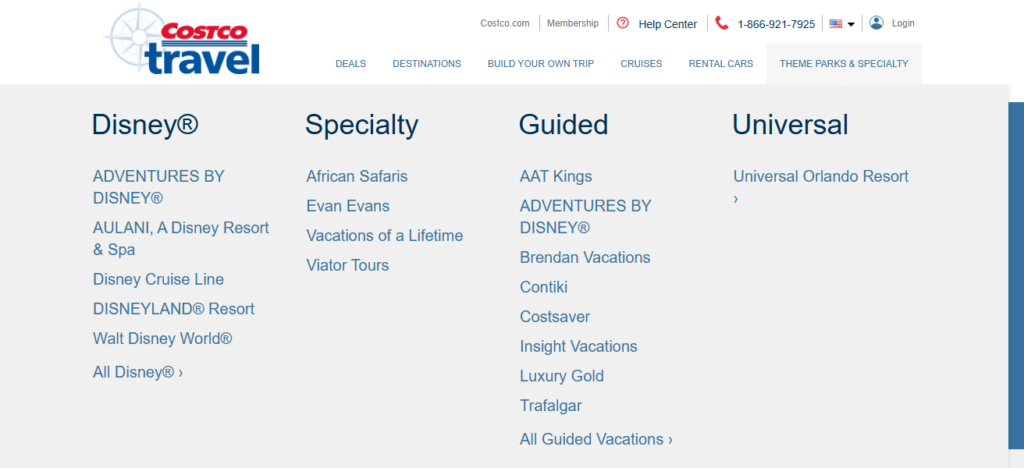Click the Universal column heading
Screen dimensions: 1024x468
click(790, 124)
